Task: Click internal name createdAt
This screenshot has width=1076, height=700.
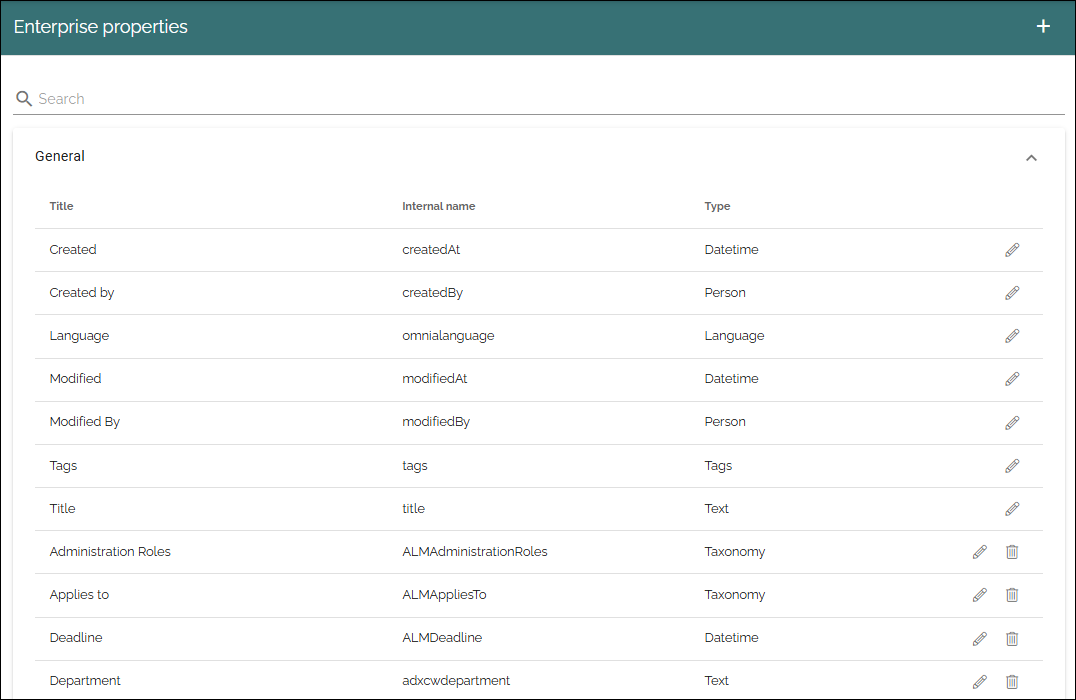Action: point(431,250)
